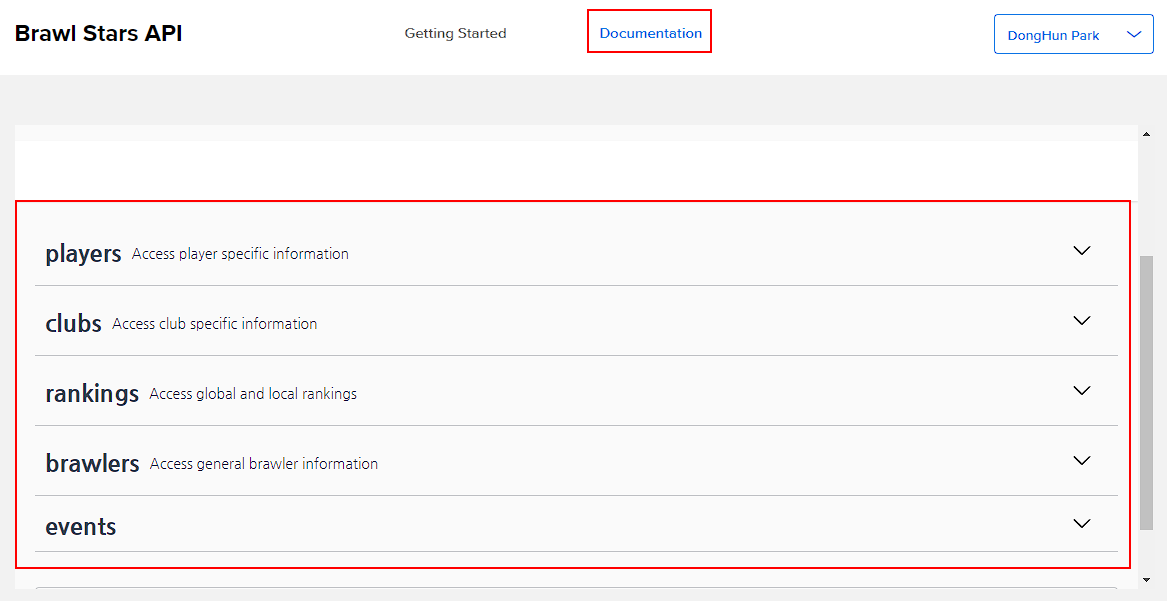Click the rankings section heading
This screenshot has width=1167, height=601.
pyautogui.click(x=92, y=394)
